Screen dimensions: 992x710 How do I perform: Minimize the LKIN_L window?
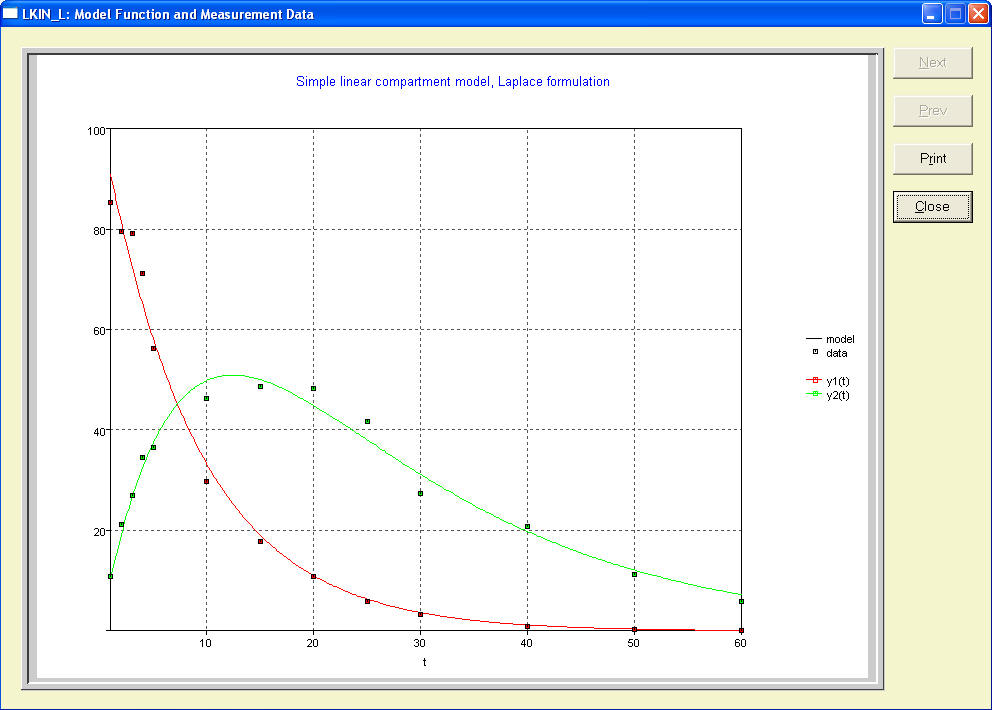click(x=932, y=14)
